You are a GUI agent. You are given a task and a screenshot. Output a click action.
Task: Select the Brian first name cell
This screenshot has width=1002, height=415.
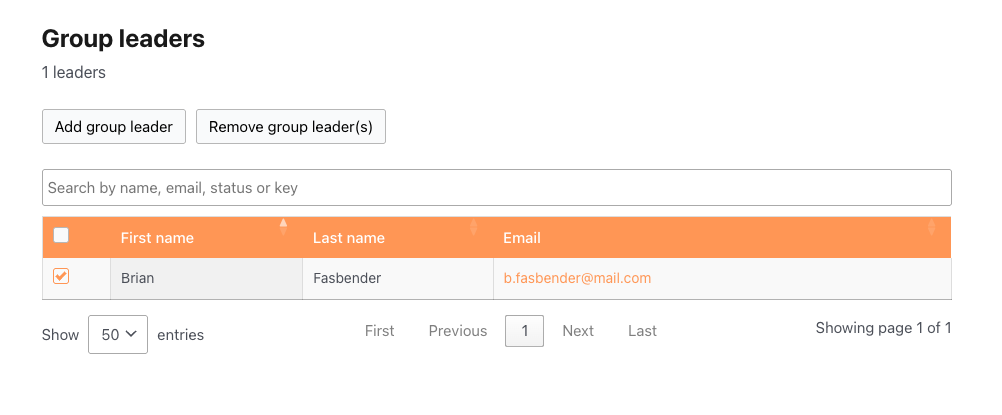coord(206,279)
